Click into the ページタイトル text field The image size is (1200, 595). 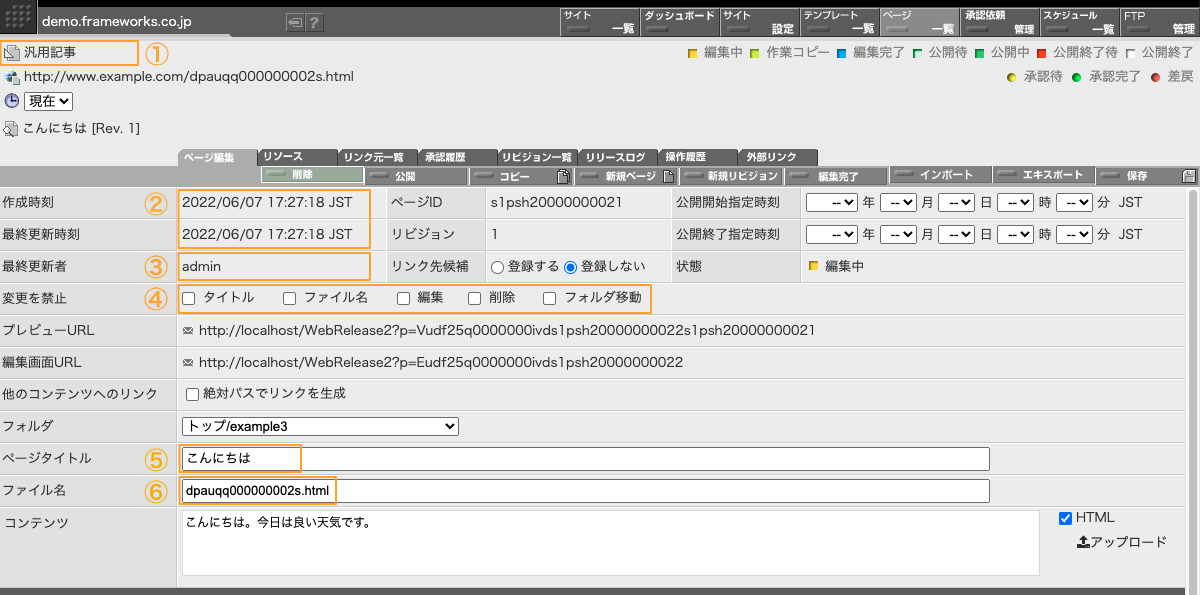pos(585,459)
